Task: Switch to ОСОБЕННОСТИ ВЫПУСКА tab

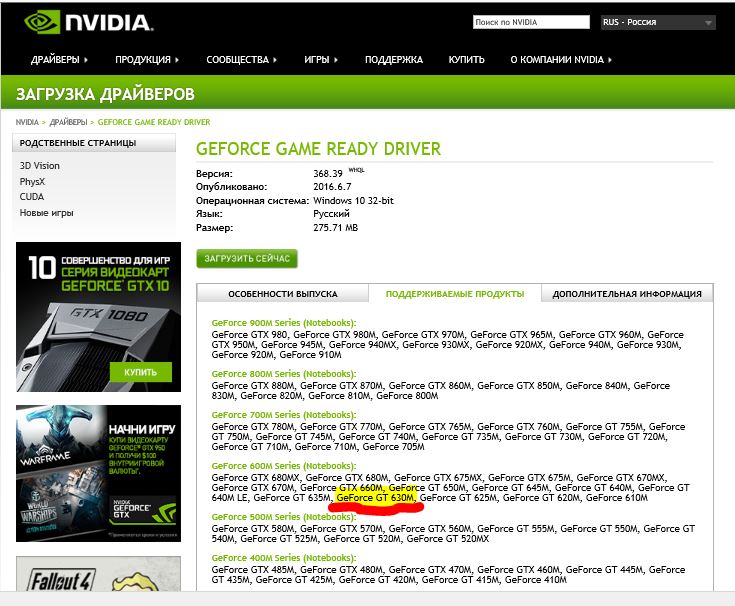Action: [283, 294]
